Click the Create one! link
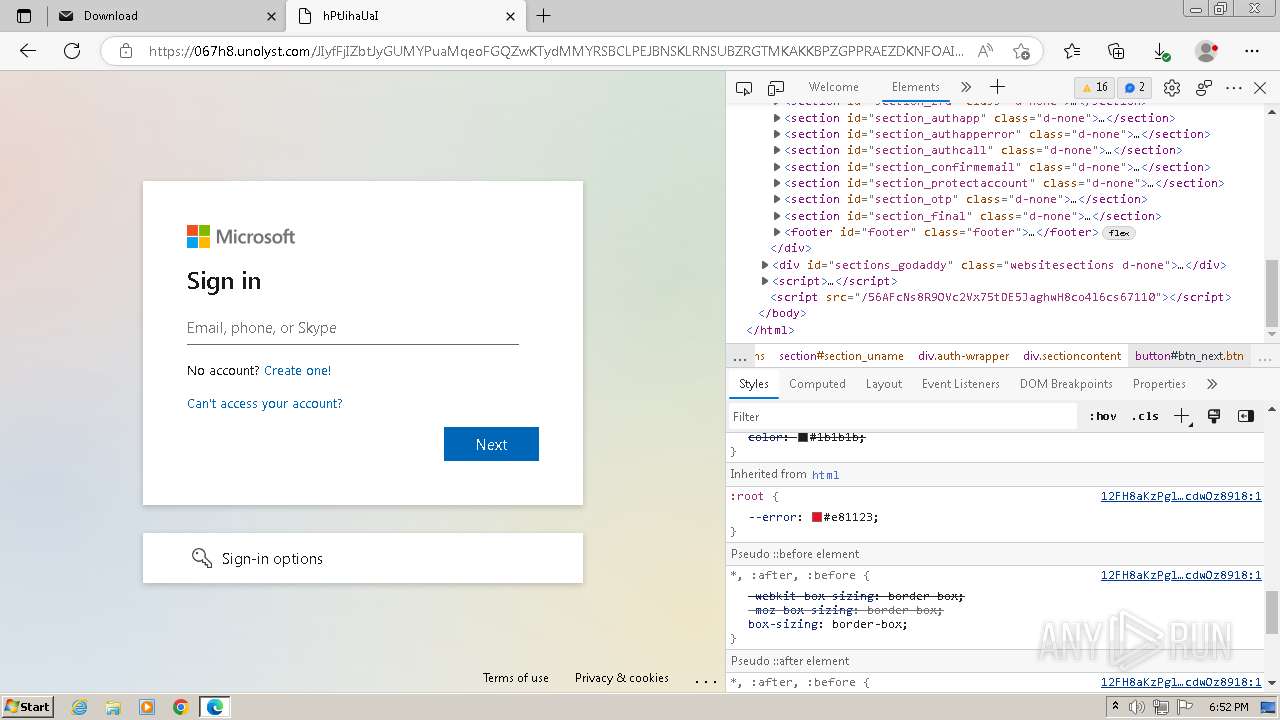Viewport: 1280px width, 720px height. coord(297,370)
